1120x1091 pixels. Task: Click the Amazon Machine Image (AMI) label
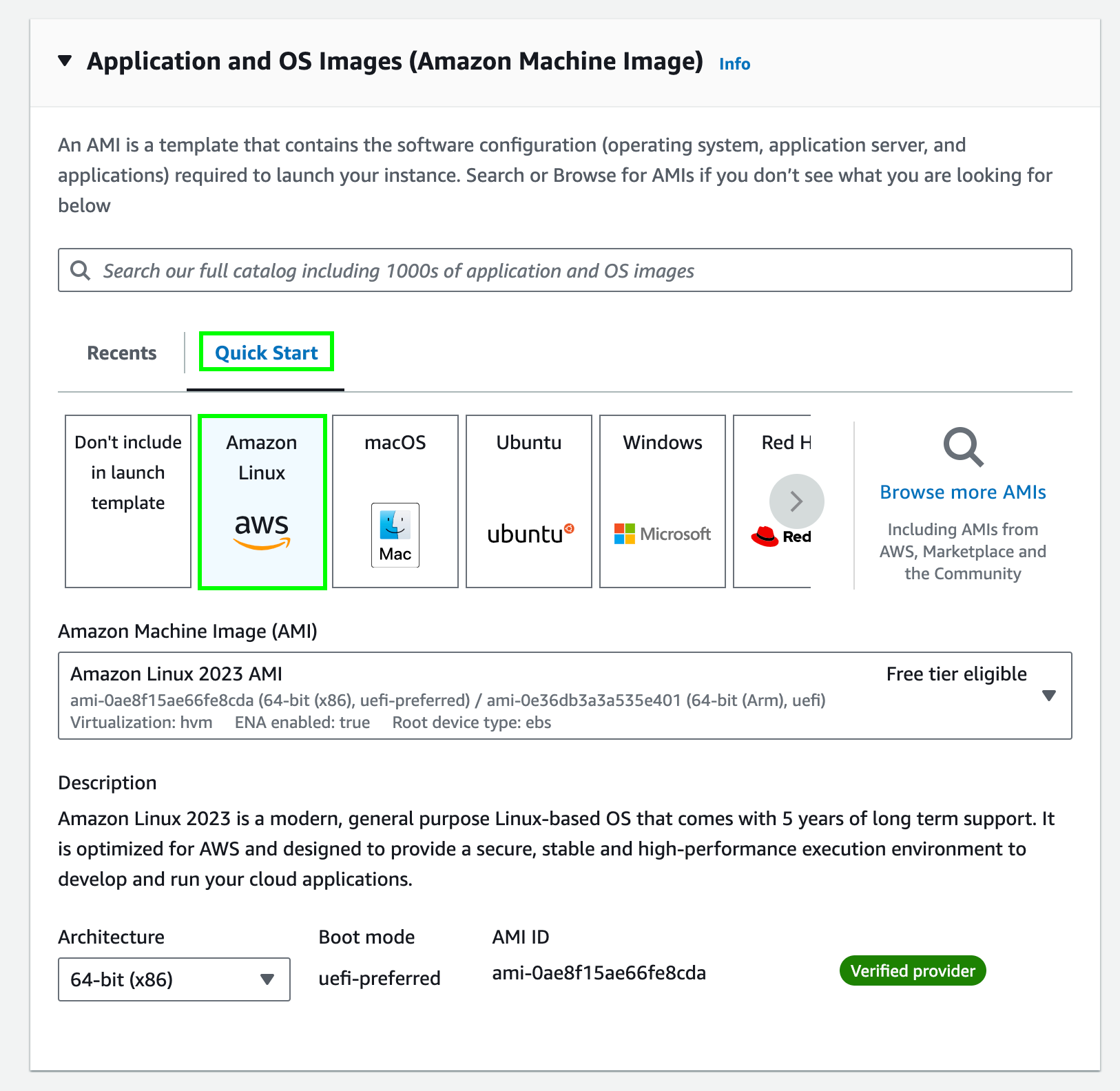(x=187, y=631)
